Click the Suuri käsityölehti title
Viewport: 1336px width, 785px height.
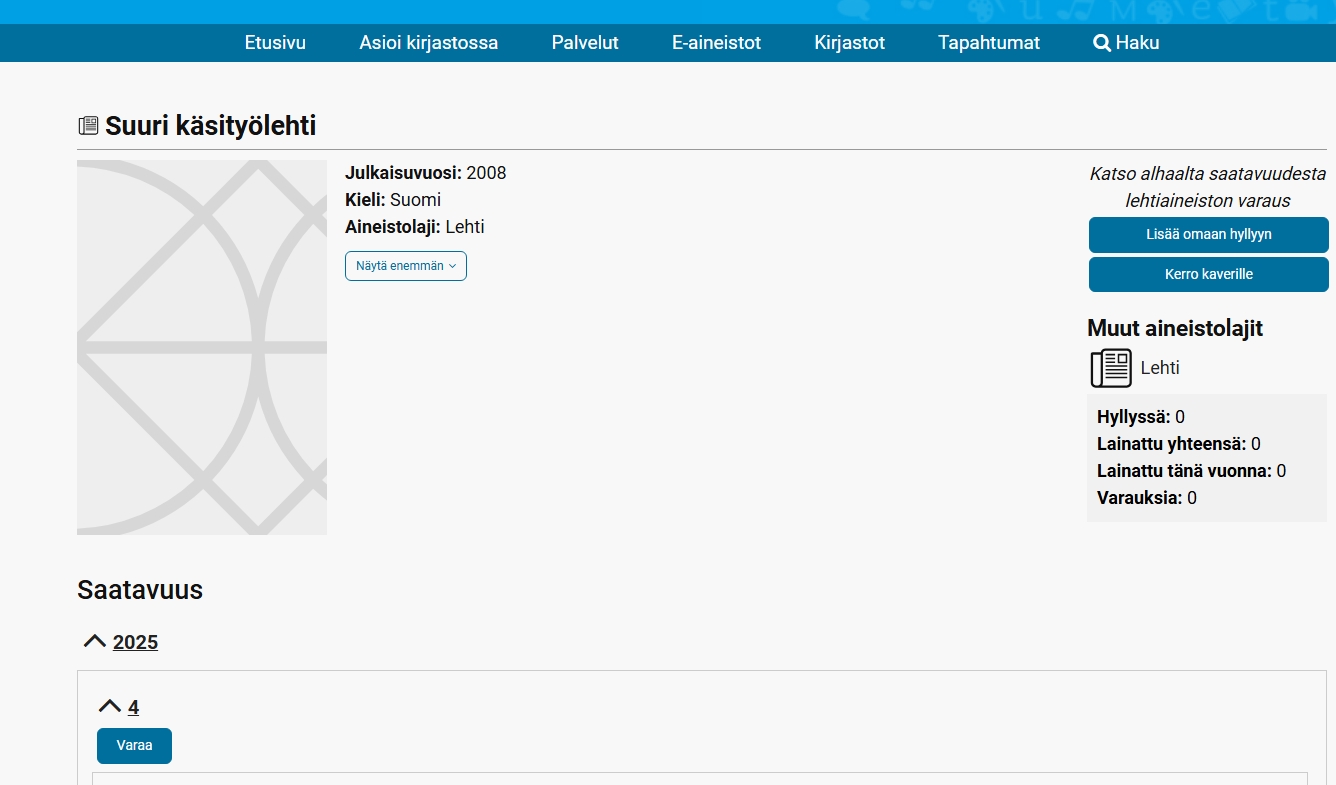coord(210,126)
